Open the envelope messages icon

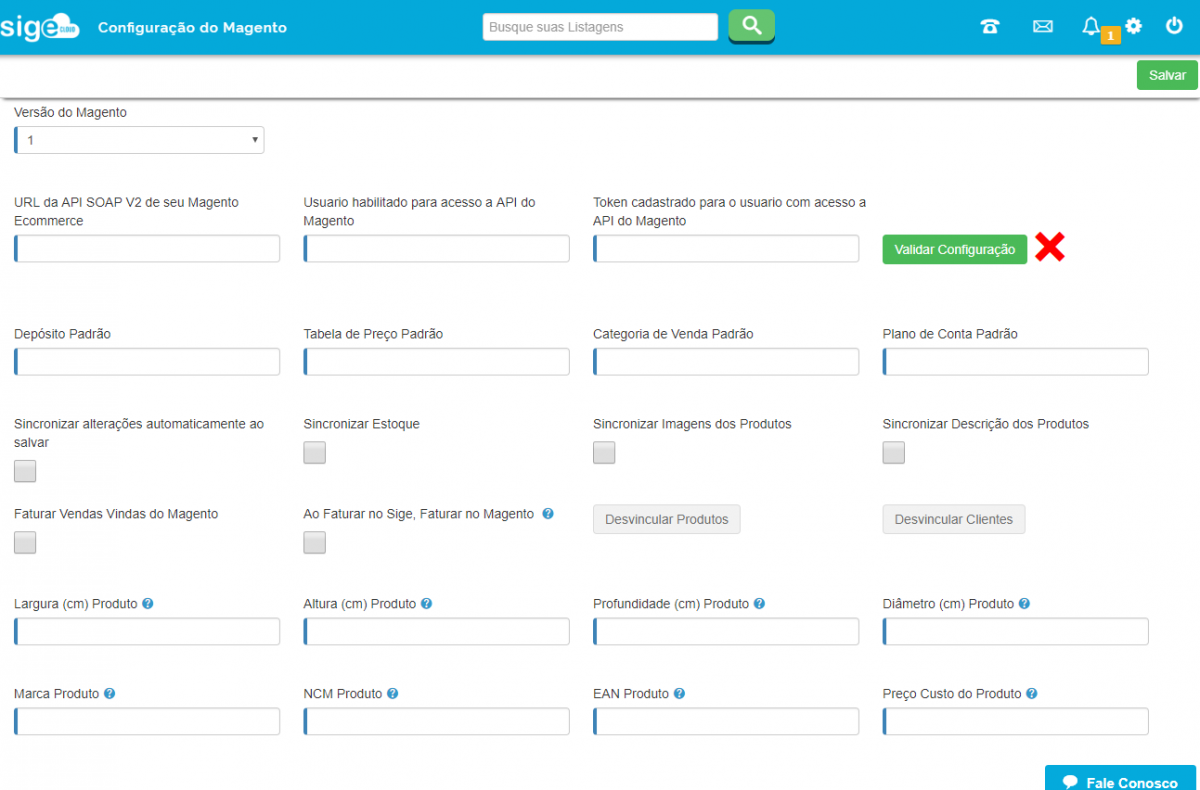[x=1043, y=27]
